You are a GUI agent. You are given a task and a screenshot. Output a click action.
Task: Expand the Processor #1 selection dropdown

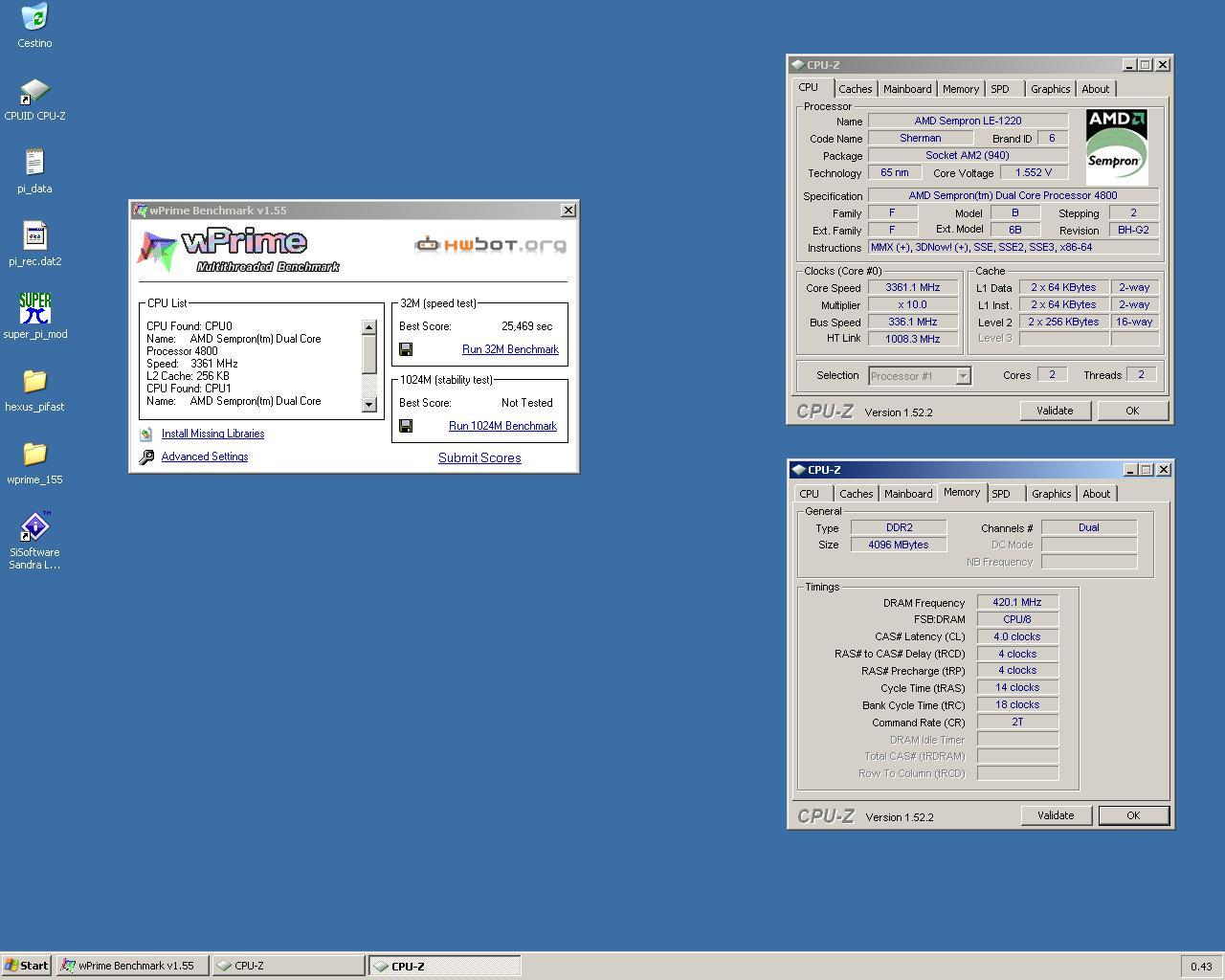(x=964, y=376)
